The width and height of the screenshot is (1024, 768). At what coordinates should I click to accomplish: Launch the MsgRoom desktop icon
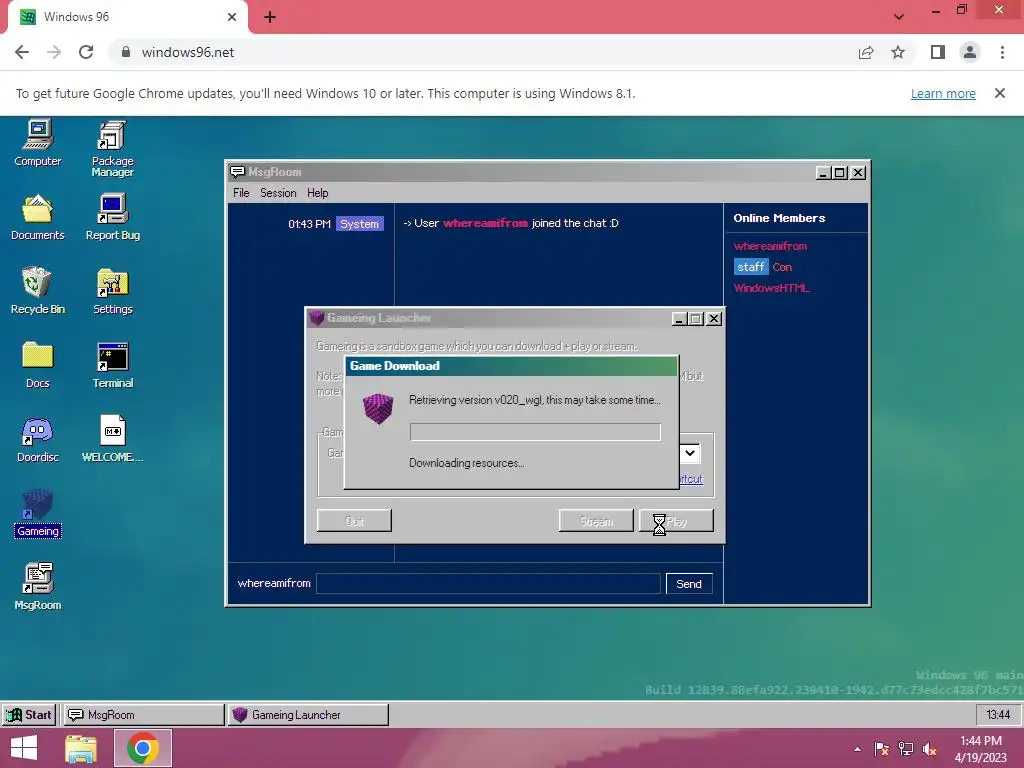point(37,587)
